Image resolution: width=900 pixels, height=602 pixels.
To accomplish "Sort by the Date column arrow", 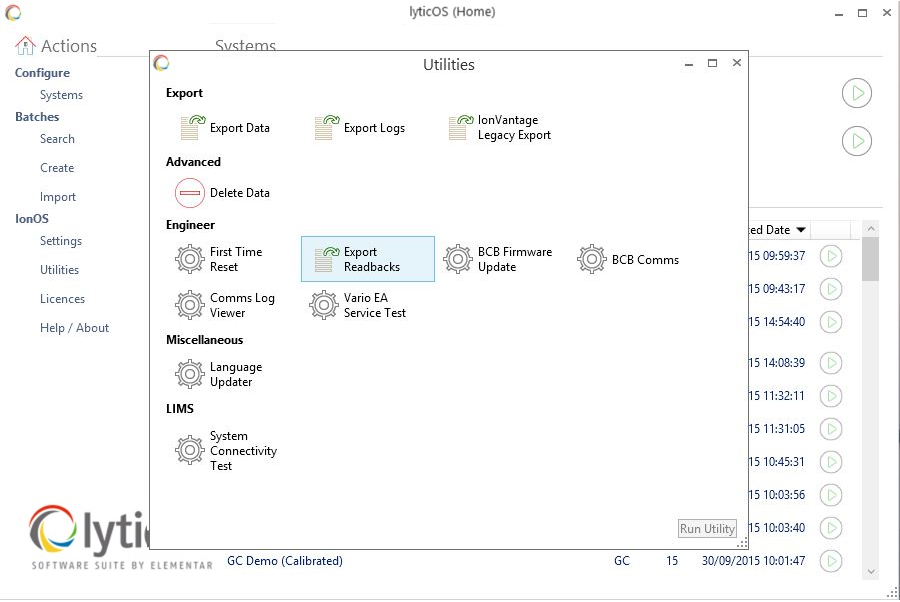I will click(801, 231).
